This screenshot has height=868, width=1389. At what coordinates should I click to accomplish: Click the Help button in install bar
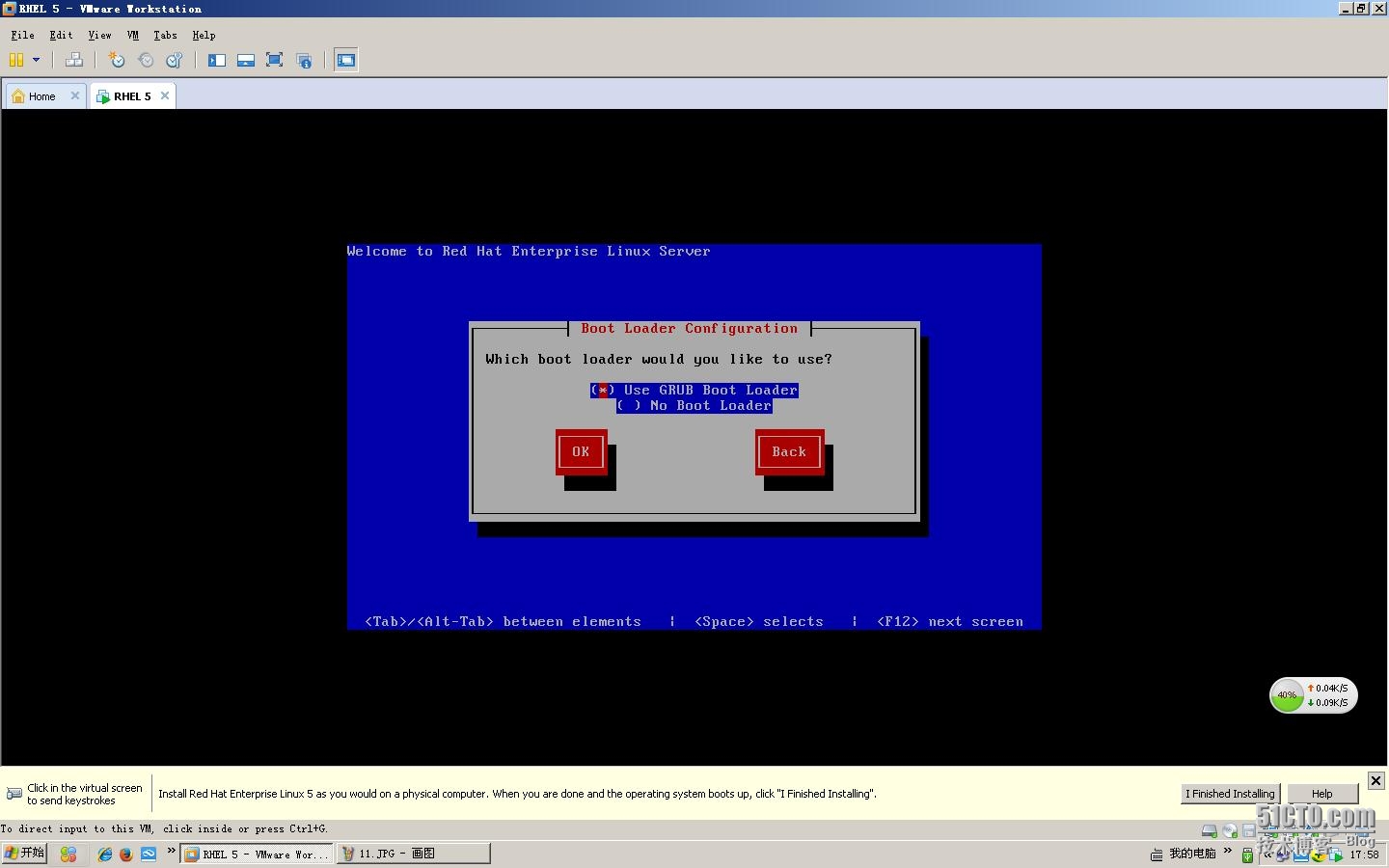[1322, 794]
